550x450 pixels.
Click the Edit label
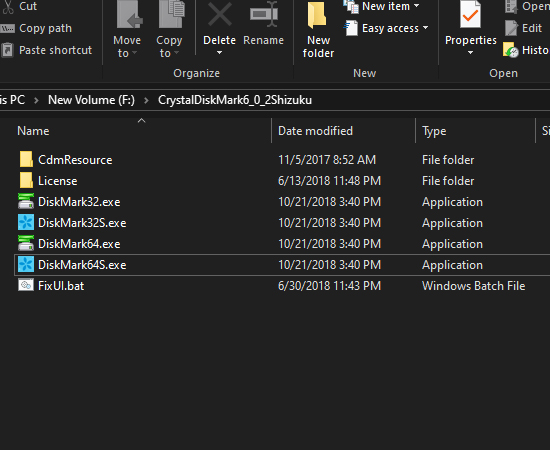pos(532,28)
